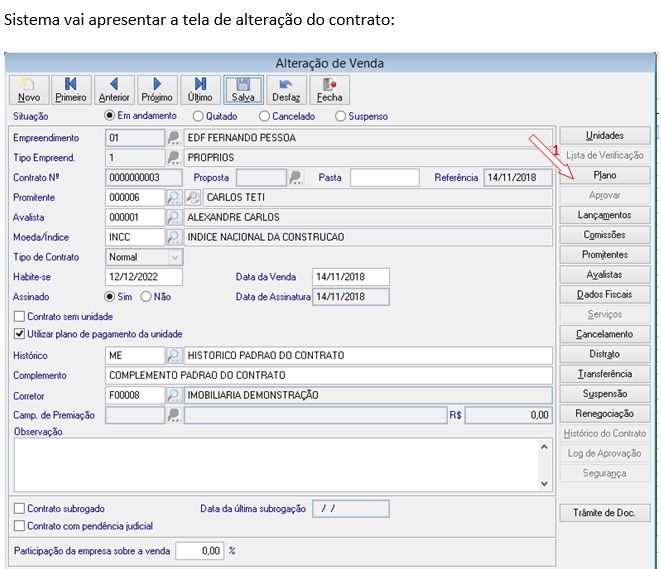Click the Complemento text field

point(329,375)
